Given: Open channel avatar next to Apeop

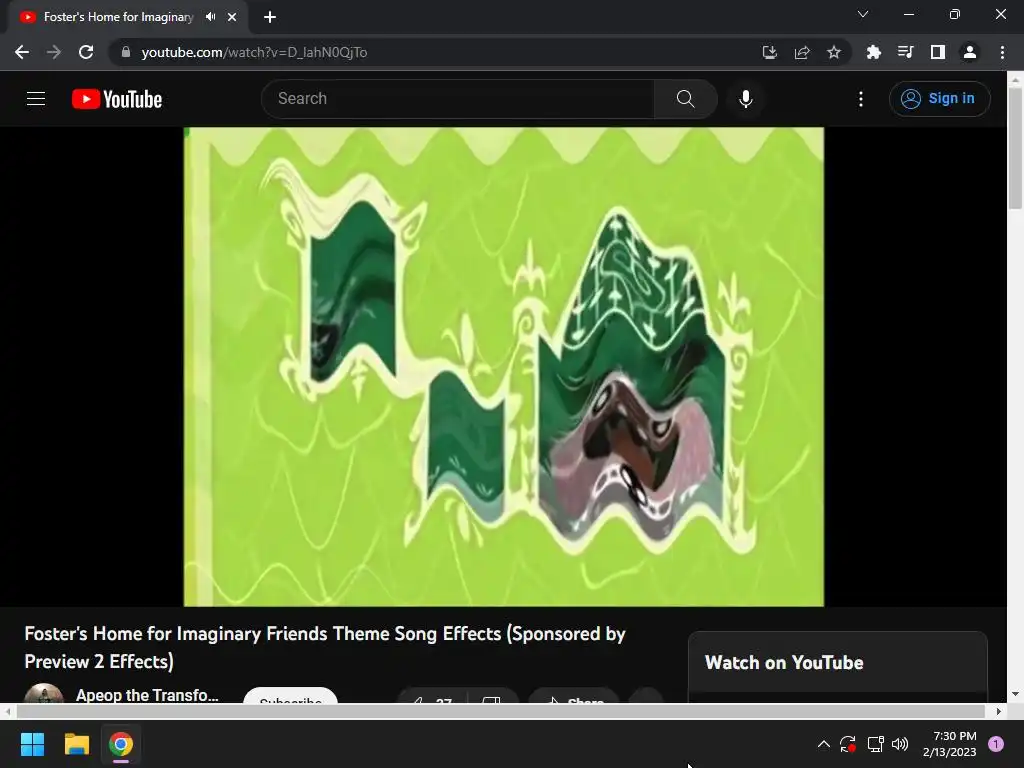Looking at the screenshot, I should pyautogui.click(x=44, y=693).
